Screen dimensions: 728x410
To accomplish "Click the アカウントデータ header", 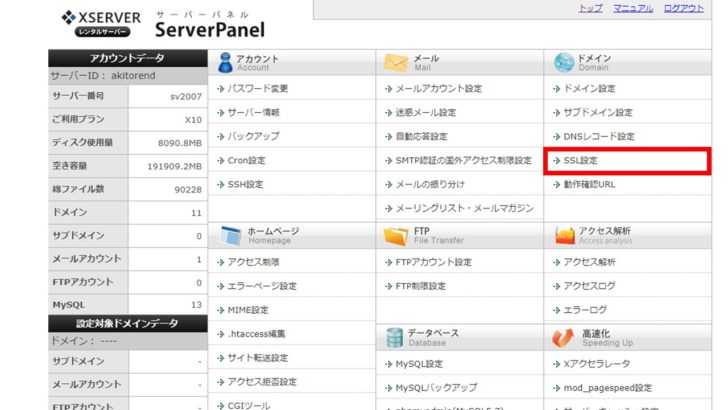I will point(128,58).
